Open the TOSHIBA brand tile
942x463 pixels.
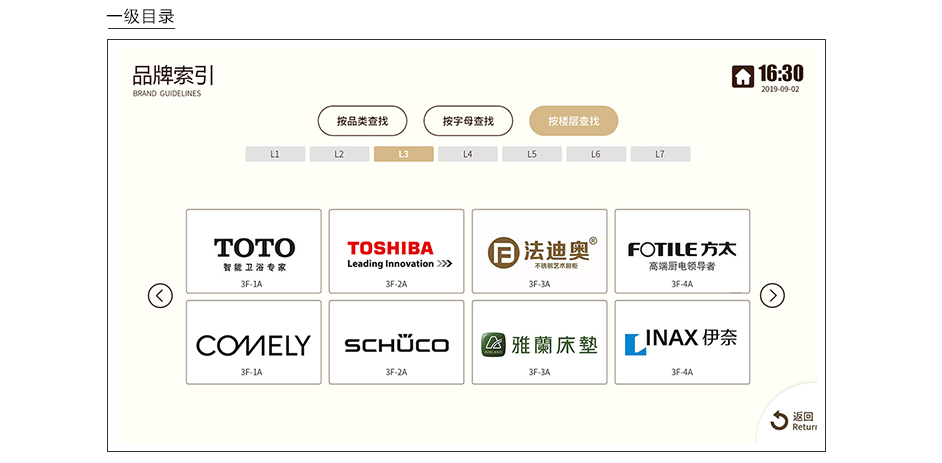click(396, 251)
